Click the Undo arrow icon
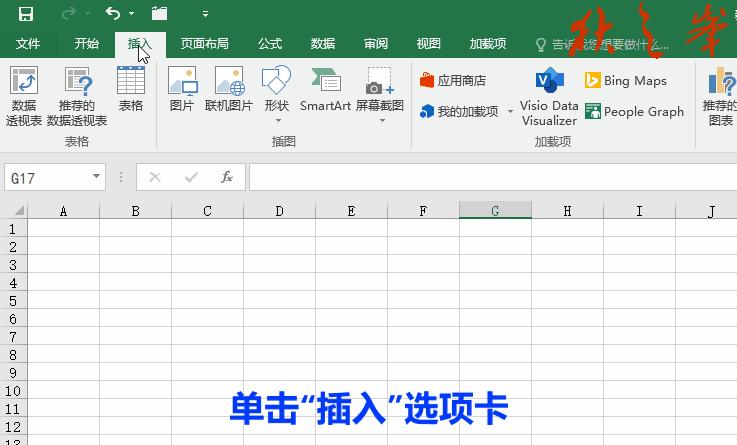The height and width of the screenshot is (445, 737). 113,14
